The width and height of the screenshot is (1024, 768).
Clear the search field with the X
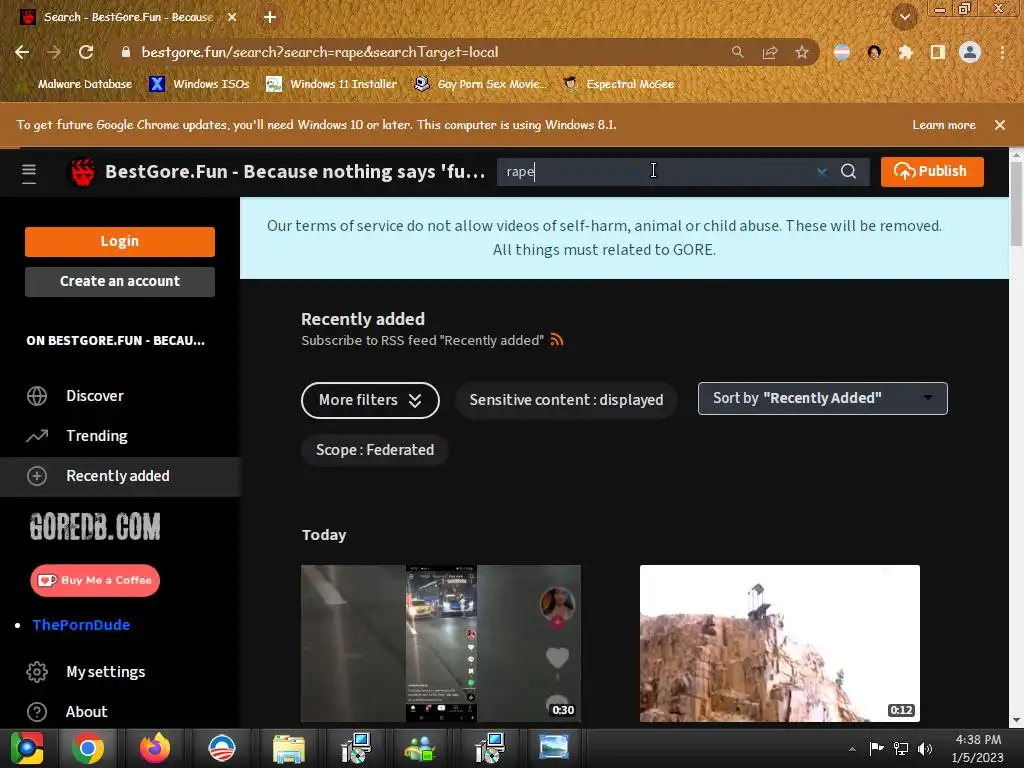click(x=822, y=172)
